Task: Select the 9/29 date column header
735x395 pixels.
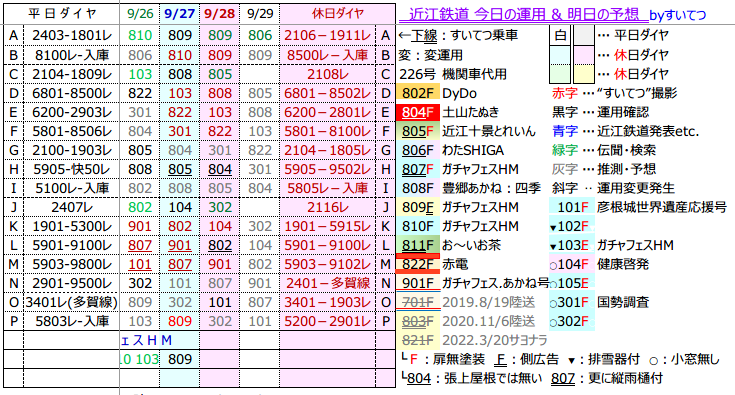Action: coord(260,14)
